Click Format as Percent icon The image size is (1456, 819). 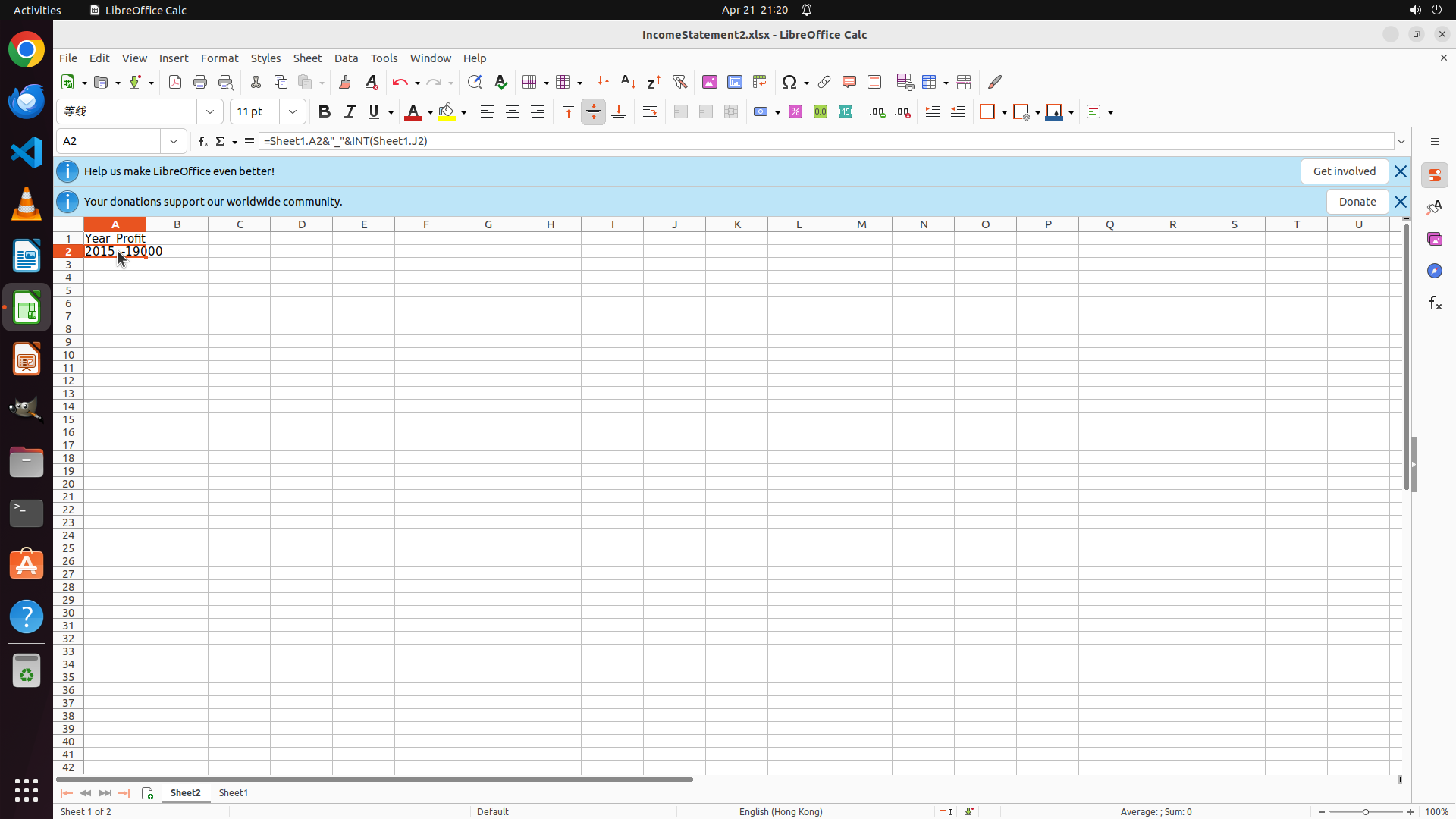(795, 111)
